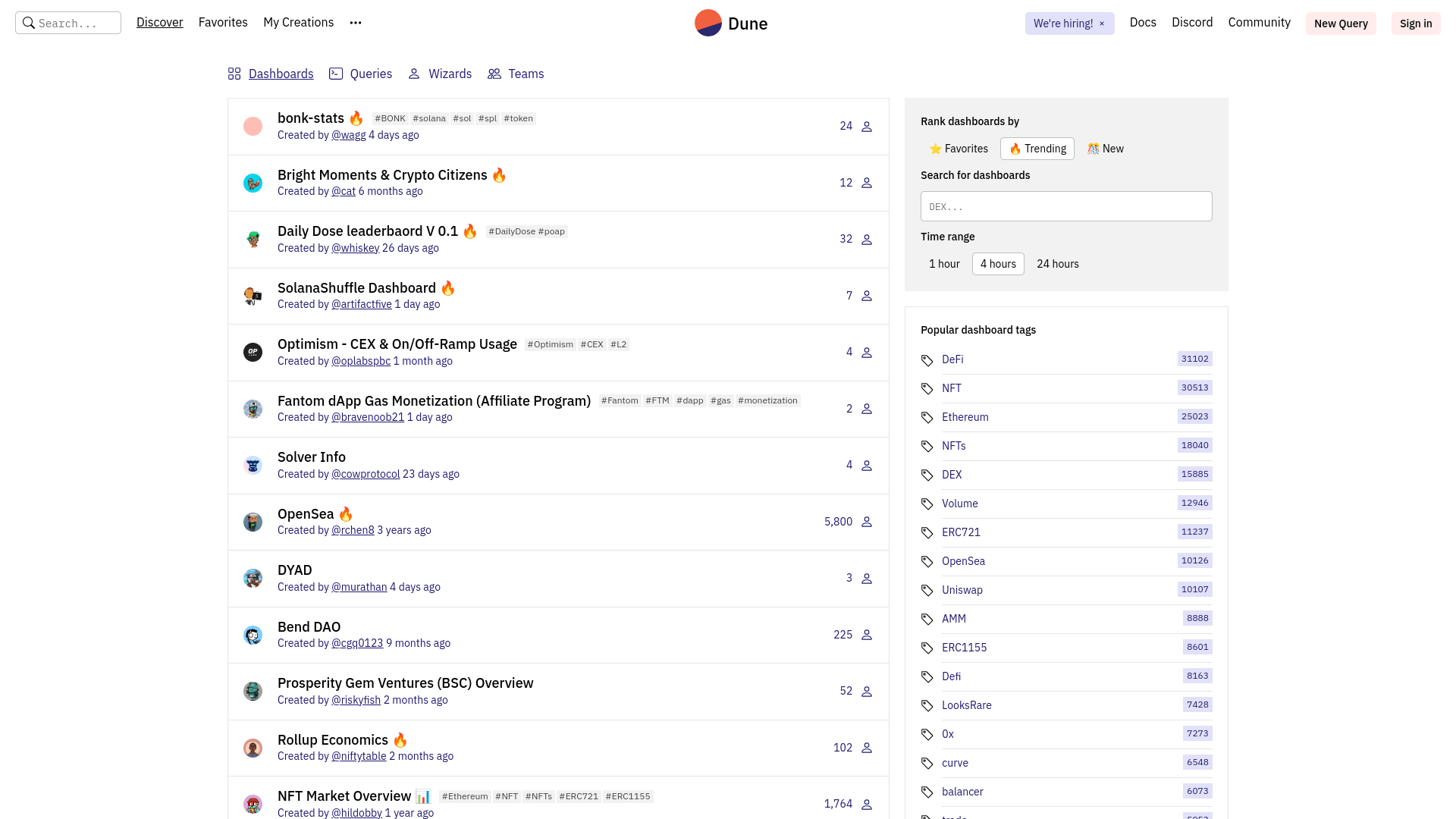Open creator profile @whiskey
The image size is (1456, 819).
355,248
